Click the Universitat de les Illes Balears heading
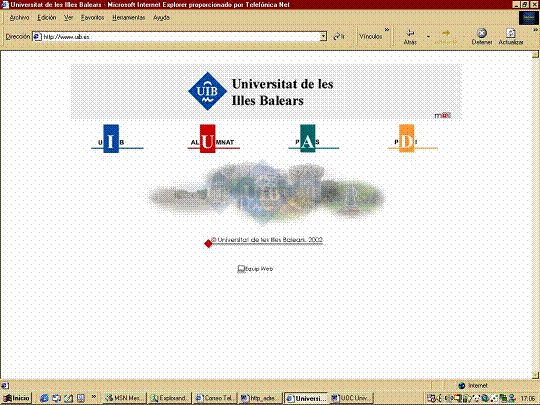 click(282, 92)
